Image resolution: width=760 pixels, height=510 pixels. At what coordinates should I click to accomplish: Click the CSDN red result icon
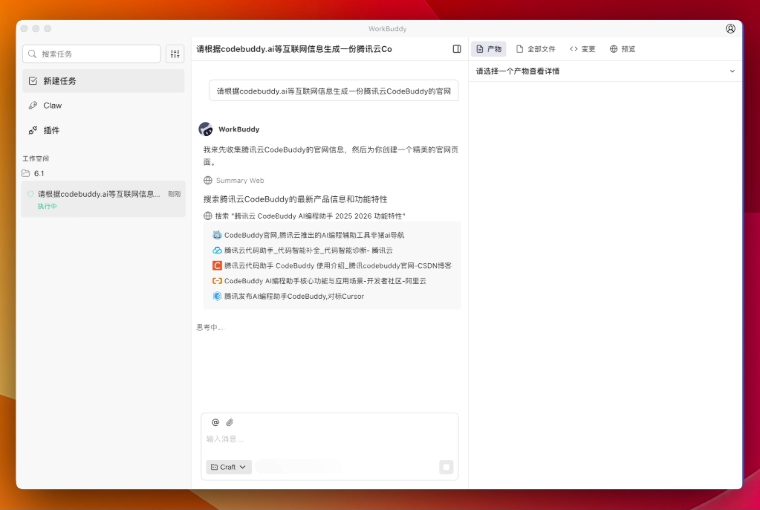pos(217,266)
